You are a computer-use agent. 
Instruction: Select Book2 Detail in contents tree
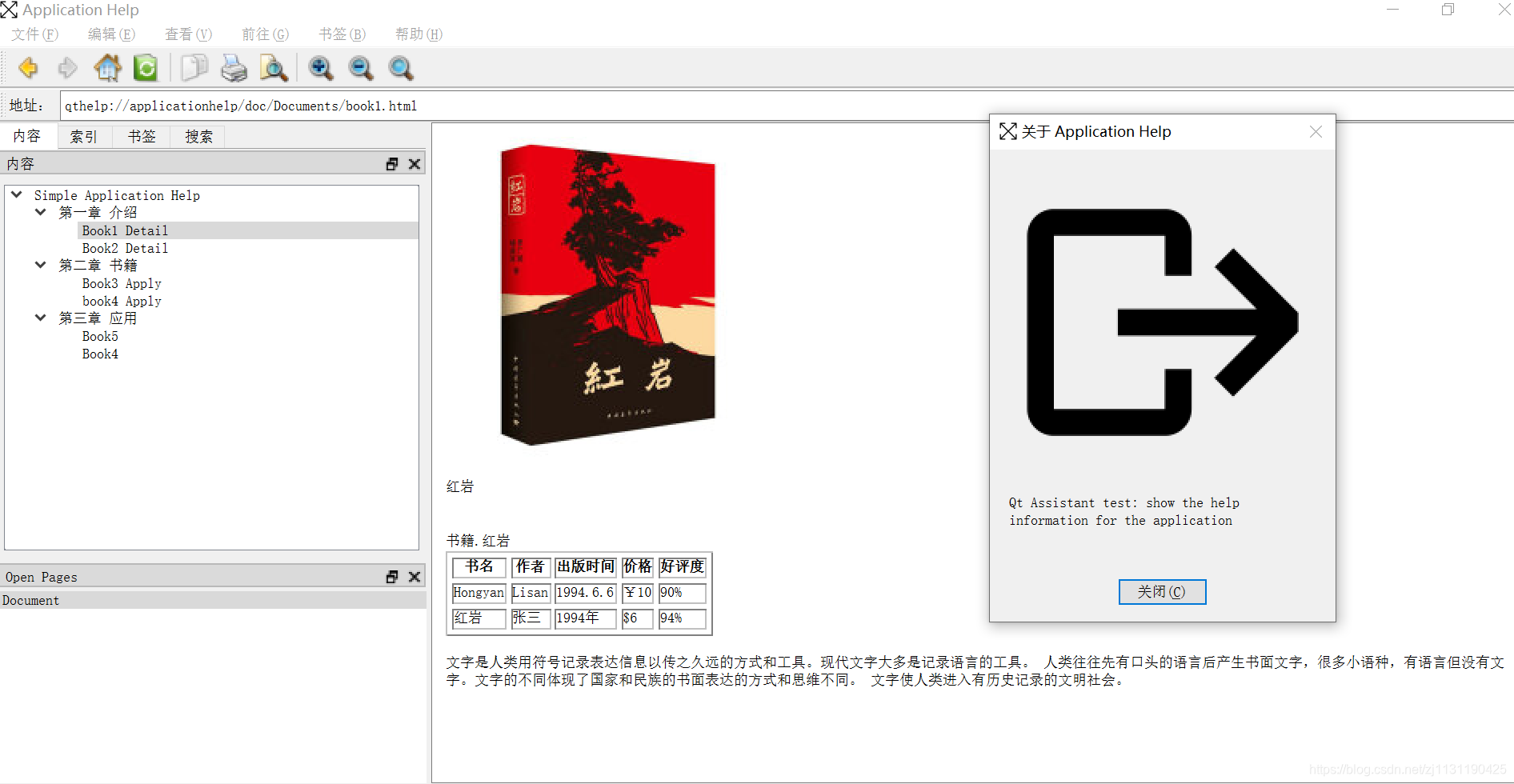[125, 248]
